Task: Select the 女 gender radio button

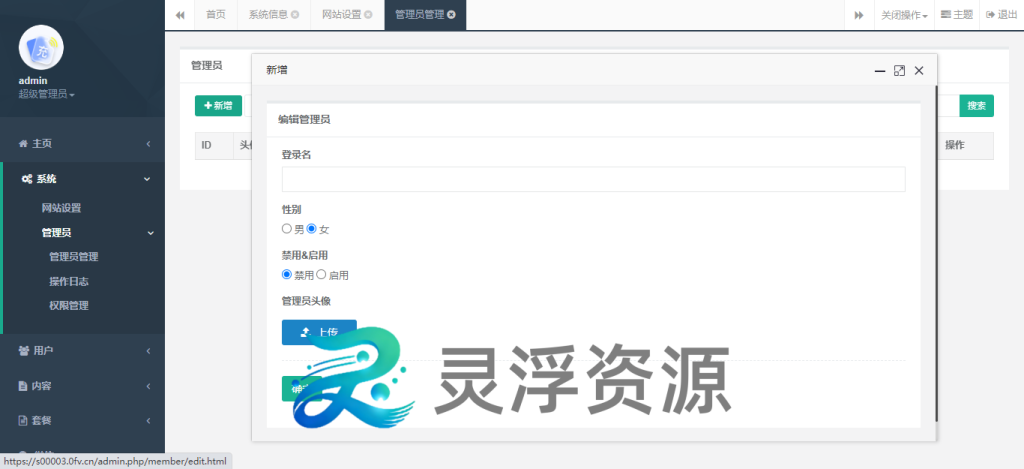Action: pos(312,229)
